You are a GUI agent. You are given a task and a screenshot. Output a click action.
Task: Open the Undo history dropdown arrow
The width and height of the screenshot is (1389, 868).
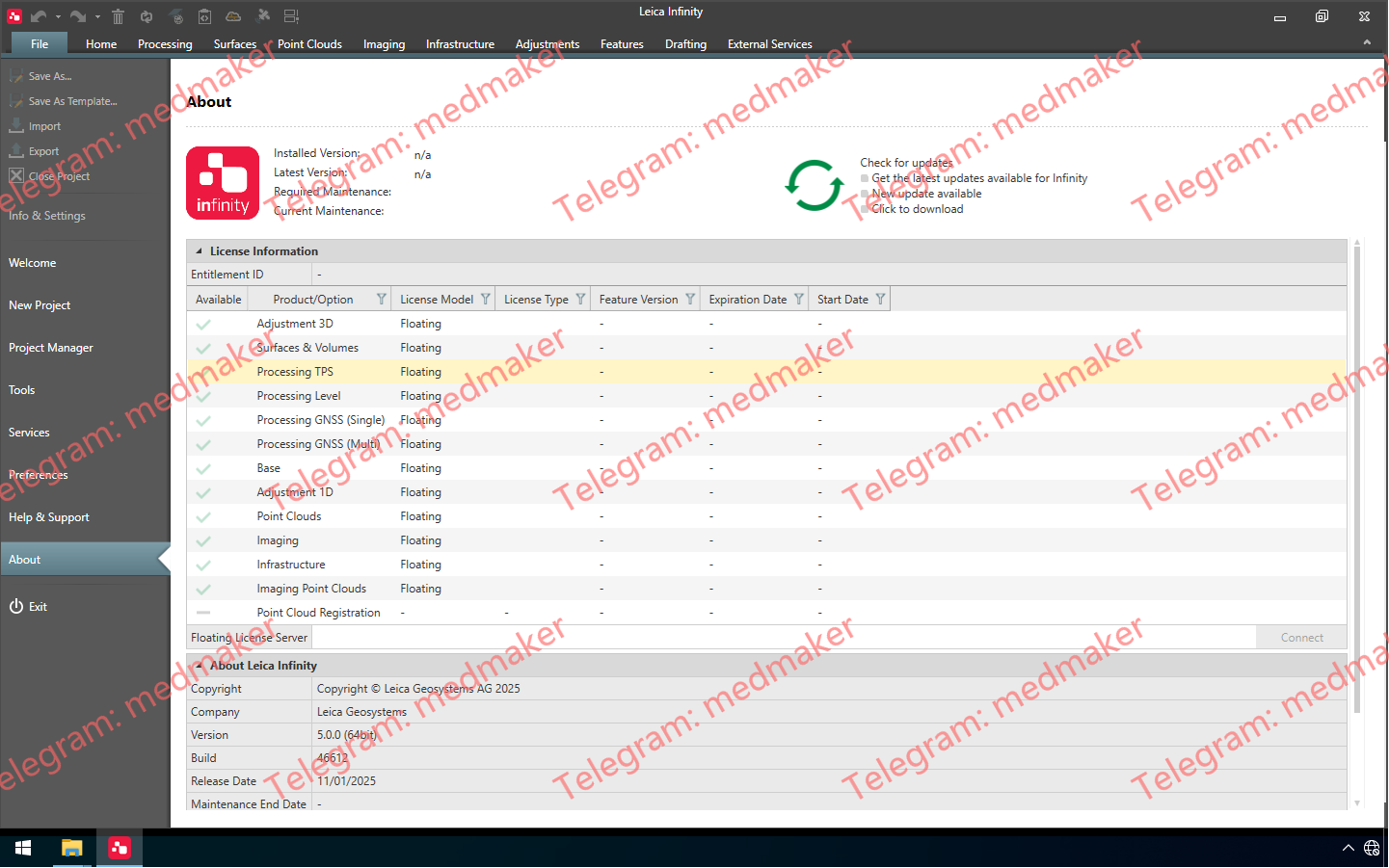click(x=58, y=15)
